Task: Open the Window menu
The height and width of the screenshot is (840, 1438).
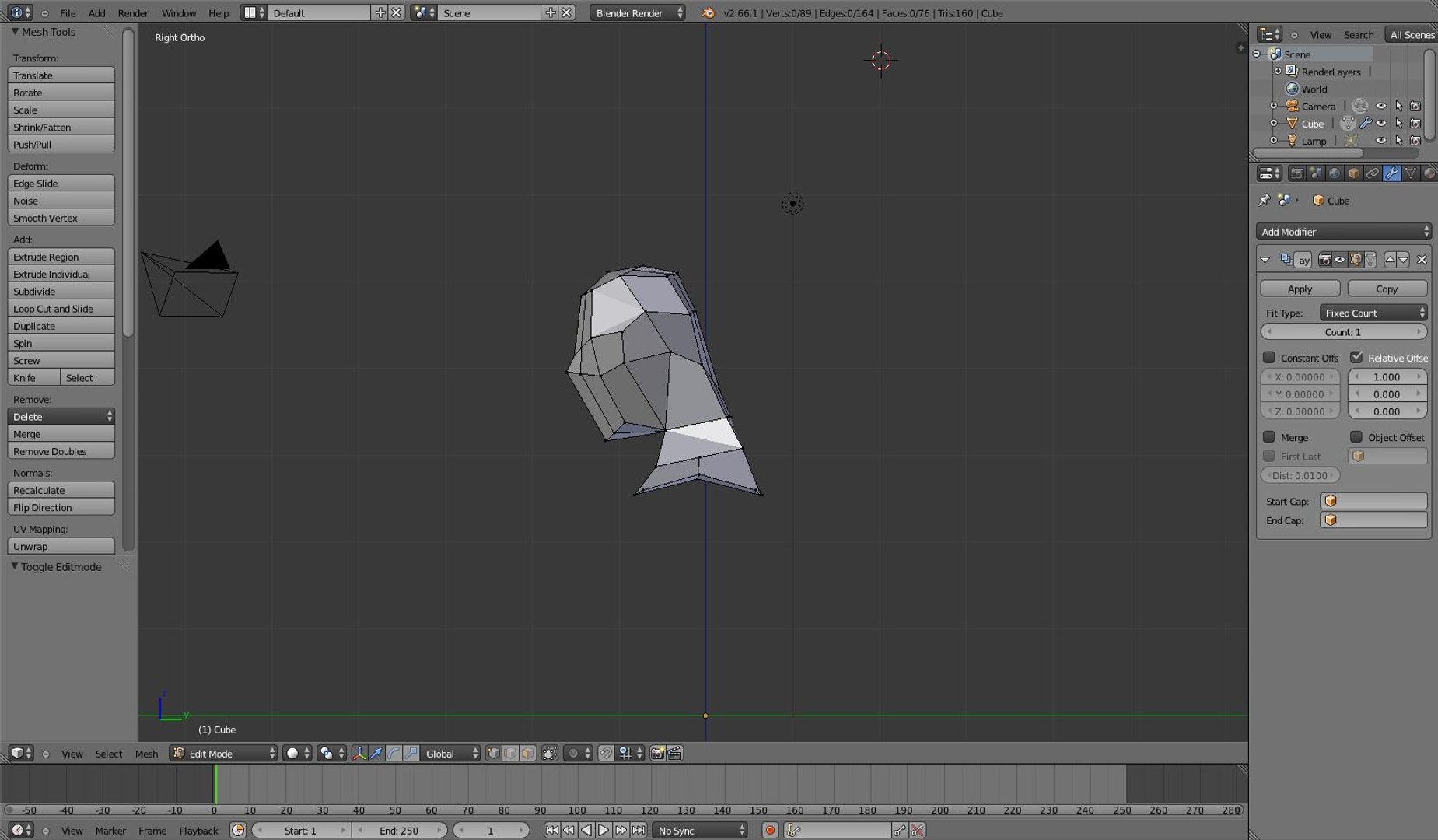Action: tap(178, 13)
